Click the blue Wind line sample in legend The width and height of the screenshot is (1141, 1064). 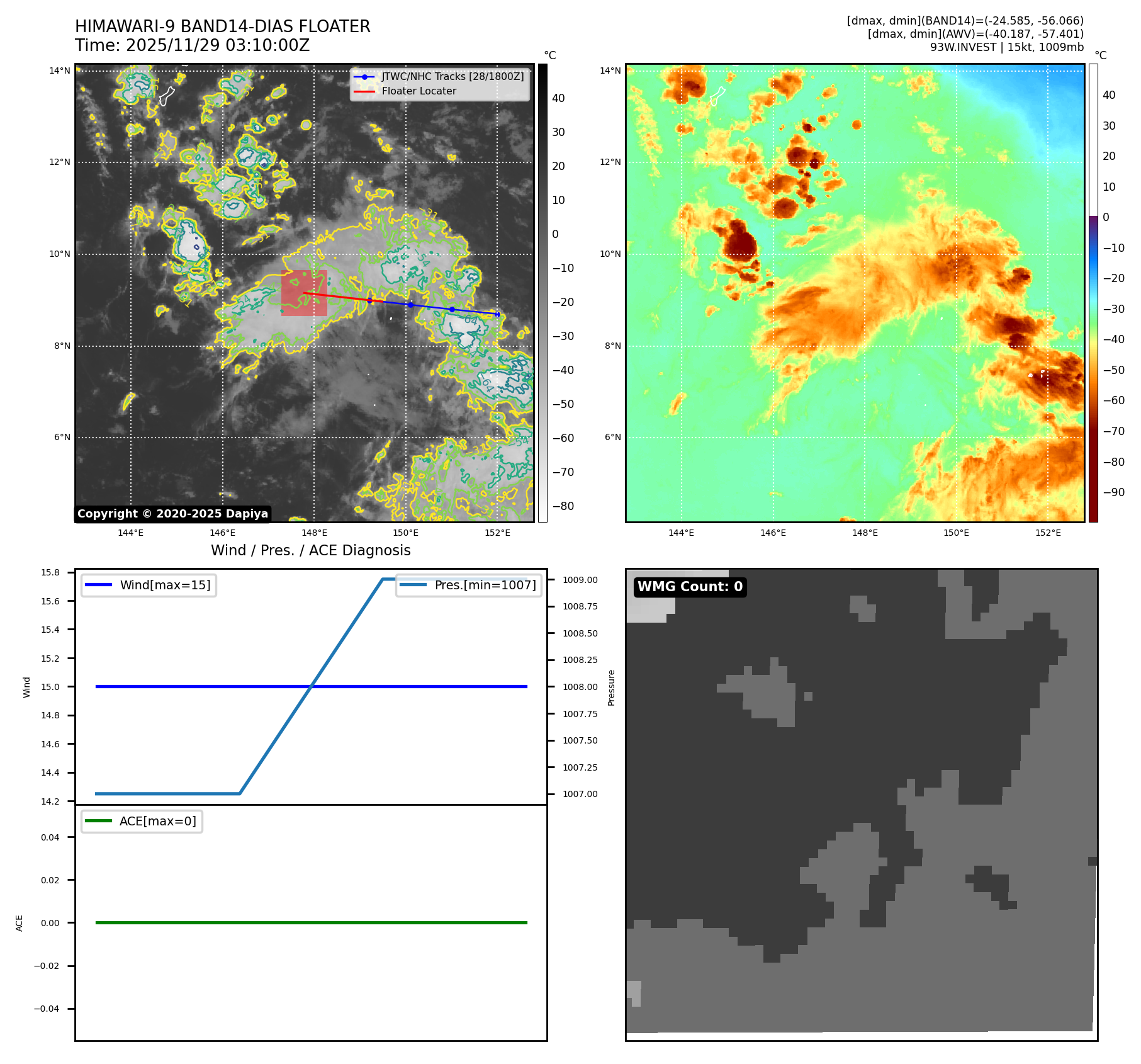tap(98, 585)
